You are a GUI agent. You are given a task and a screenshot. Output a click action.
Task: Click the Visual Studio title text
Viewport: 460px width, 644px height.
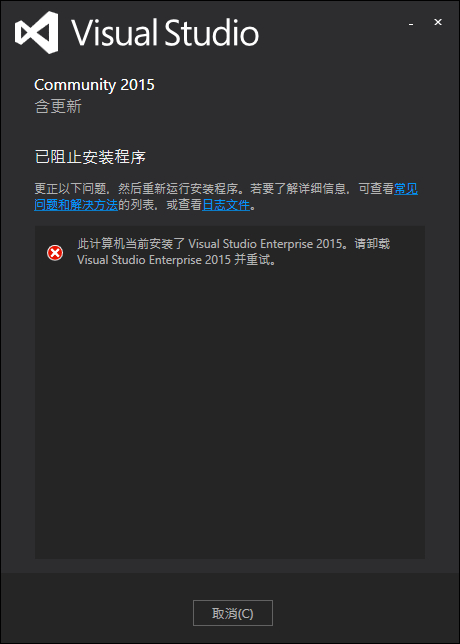[166, 33]
